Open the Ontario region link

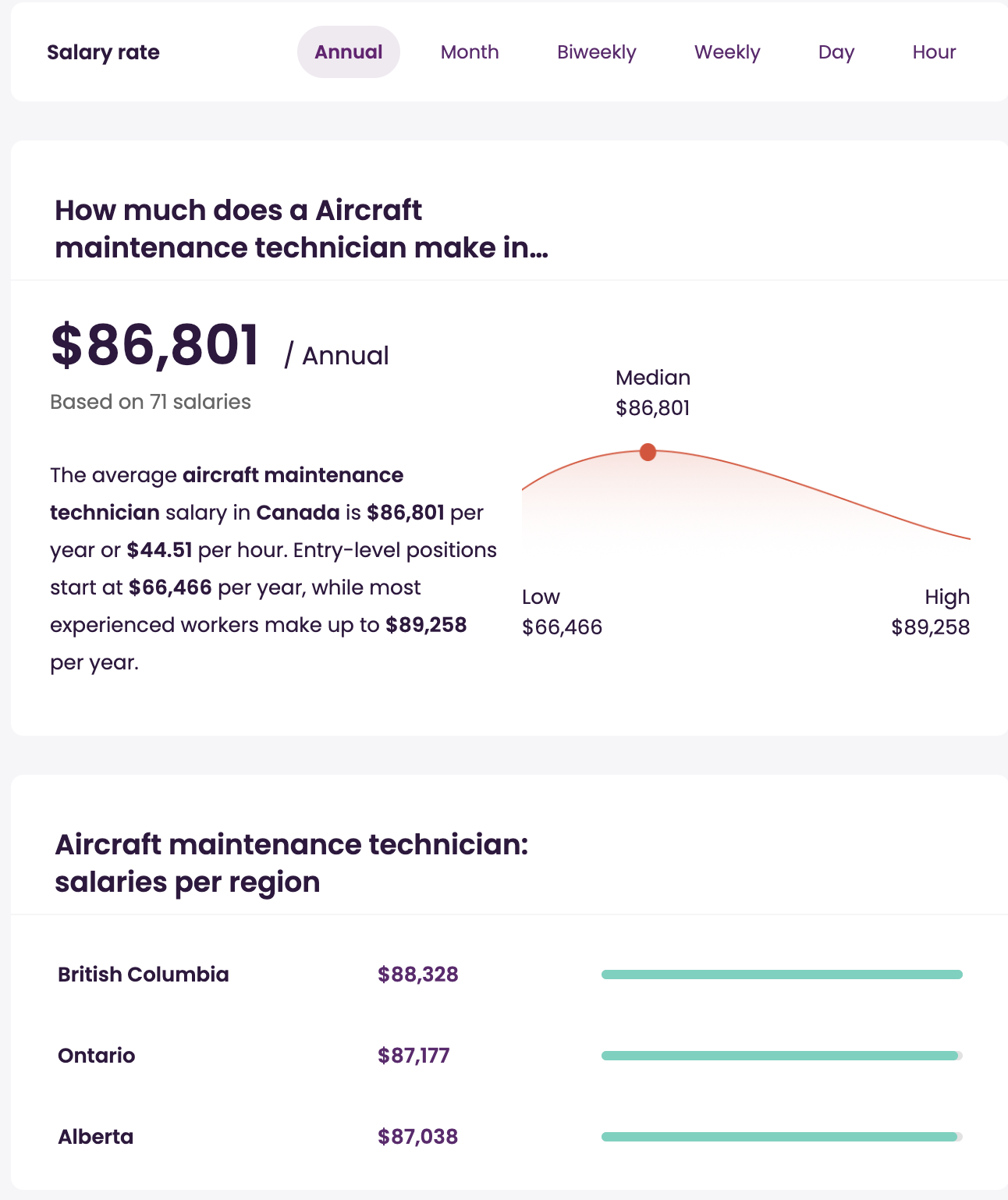point(97,1056)
